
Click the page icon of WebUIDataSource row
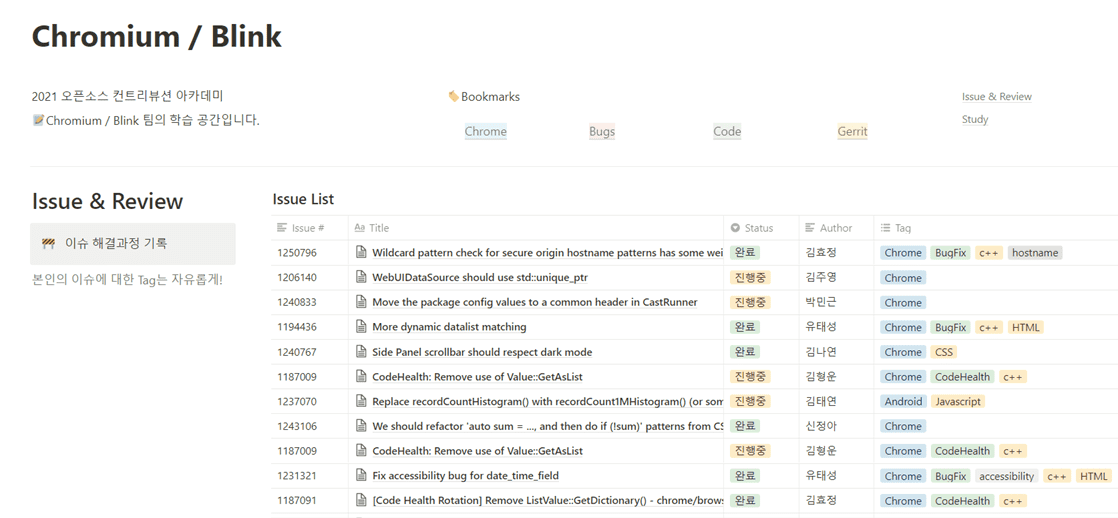(361, 278)
